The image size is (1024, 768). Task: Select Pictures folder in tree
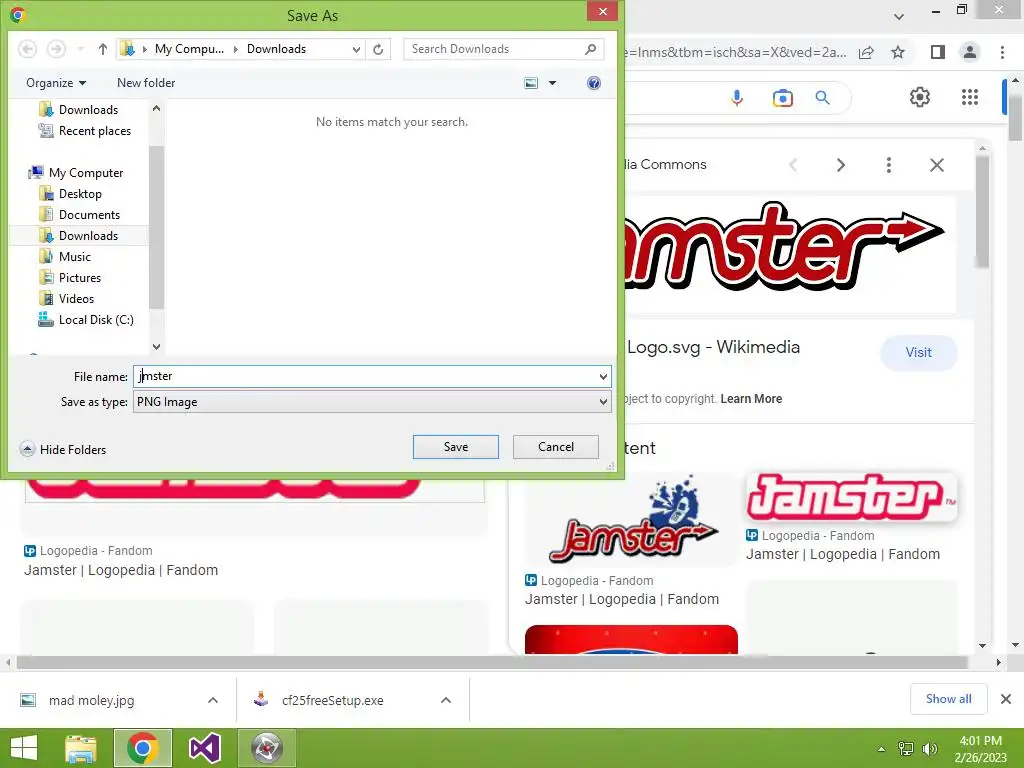pos(71,278)
